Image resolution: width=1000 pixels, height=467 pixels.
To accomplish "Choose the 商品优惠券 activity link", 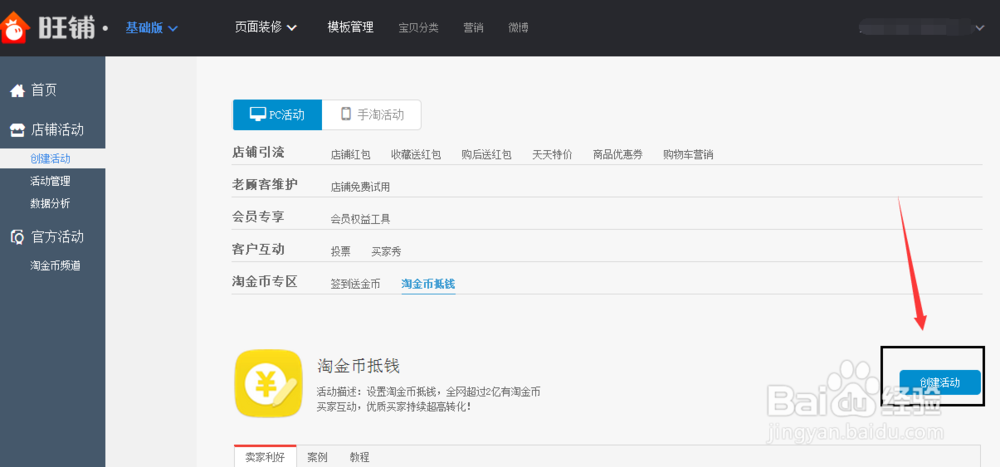I will pos(617,154).
